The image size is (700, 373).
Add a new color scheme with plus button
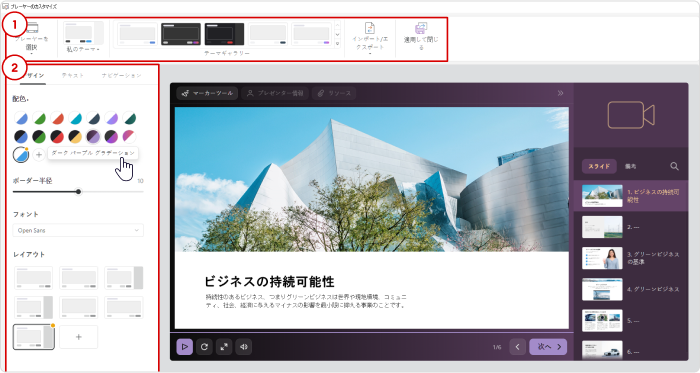39,155
